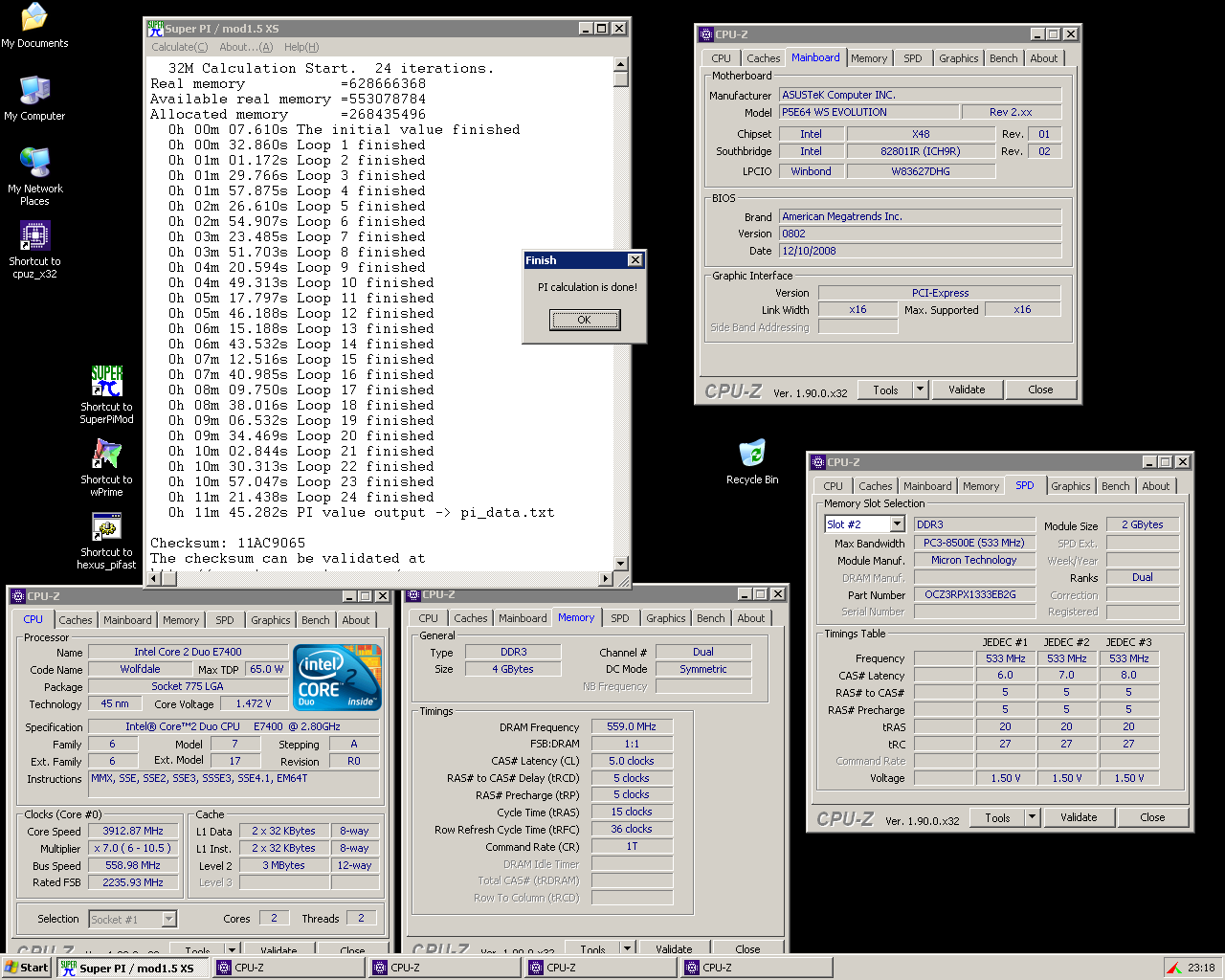Click Tools button in the Mainboard CPU-Z window
Viewport: 1225px width, 980px height.
(x=886, y=390)
